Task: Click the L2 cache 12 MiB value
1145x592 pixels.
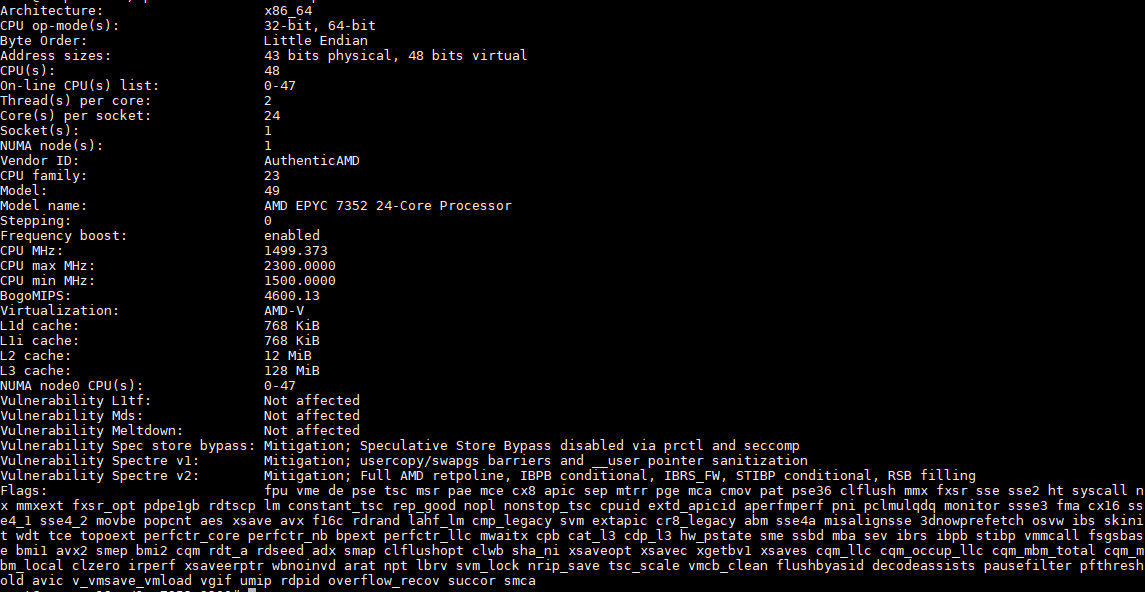Action: click(287, 356)
